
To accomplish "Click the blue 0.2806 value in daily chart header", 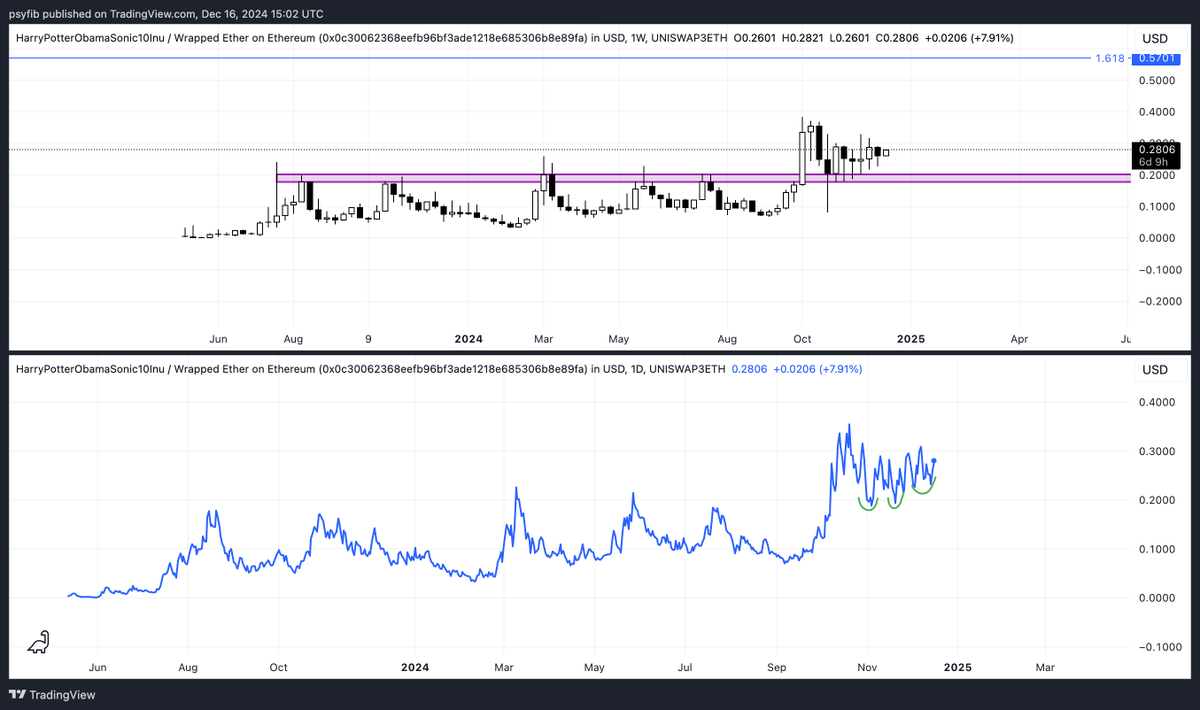I will coord(750,370).
